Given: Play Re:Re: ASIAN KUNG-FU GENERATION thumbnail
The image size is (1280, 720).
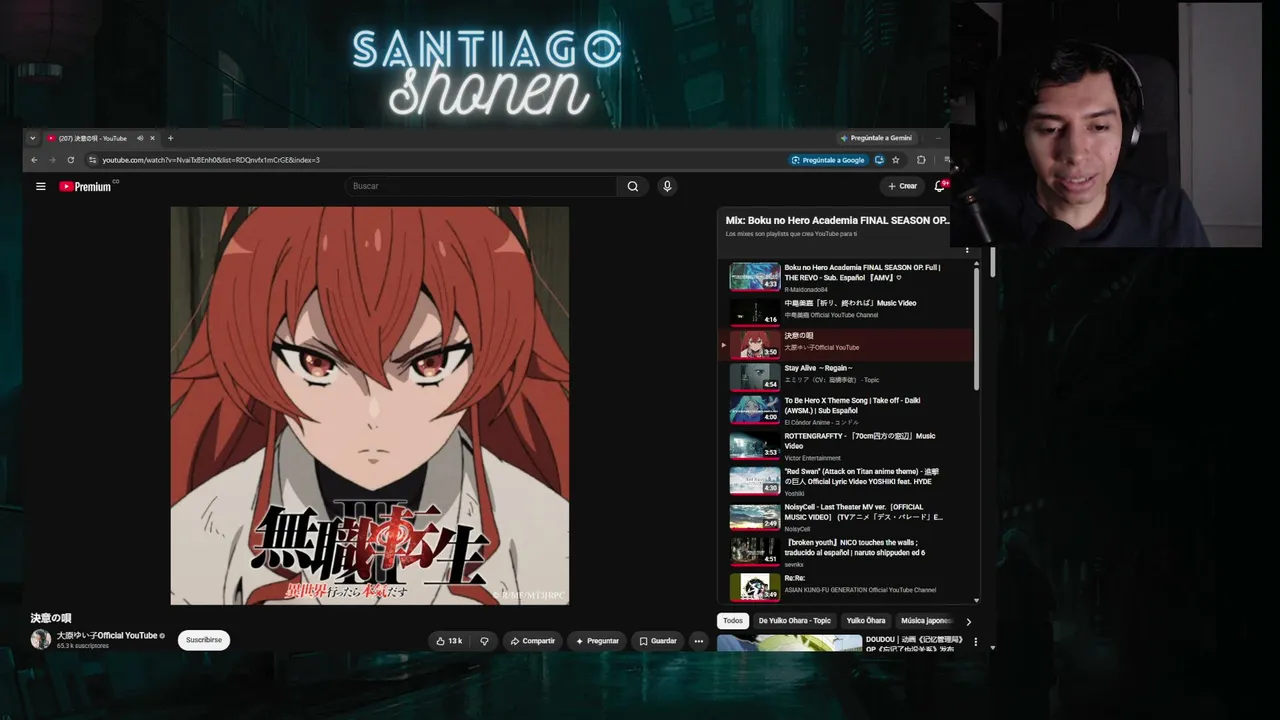Looking at the screenshot, I should click(x=754, y=587).
